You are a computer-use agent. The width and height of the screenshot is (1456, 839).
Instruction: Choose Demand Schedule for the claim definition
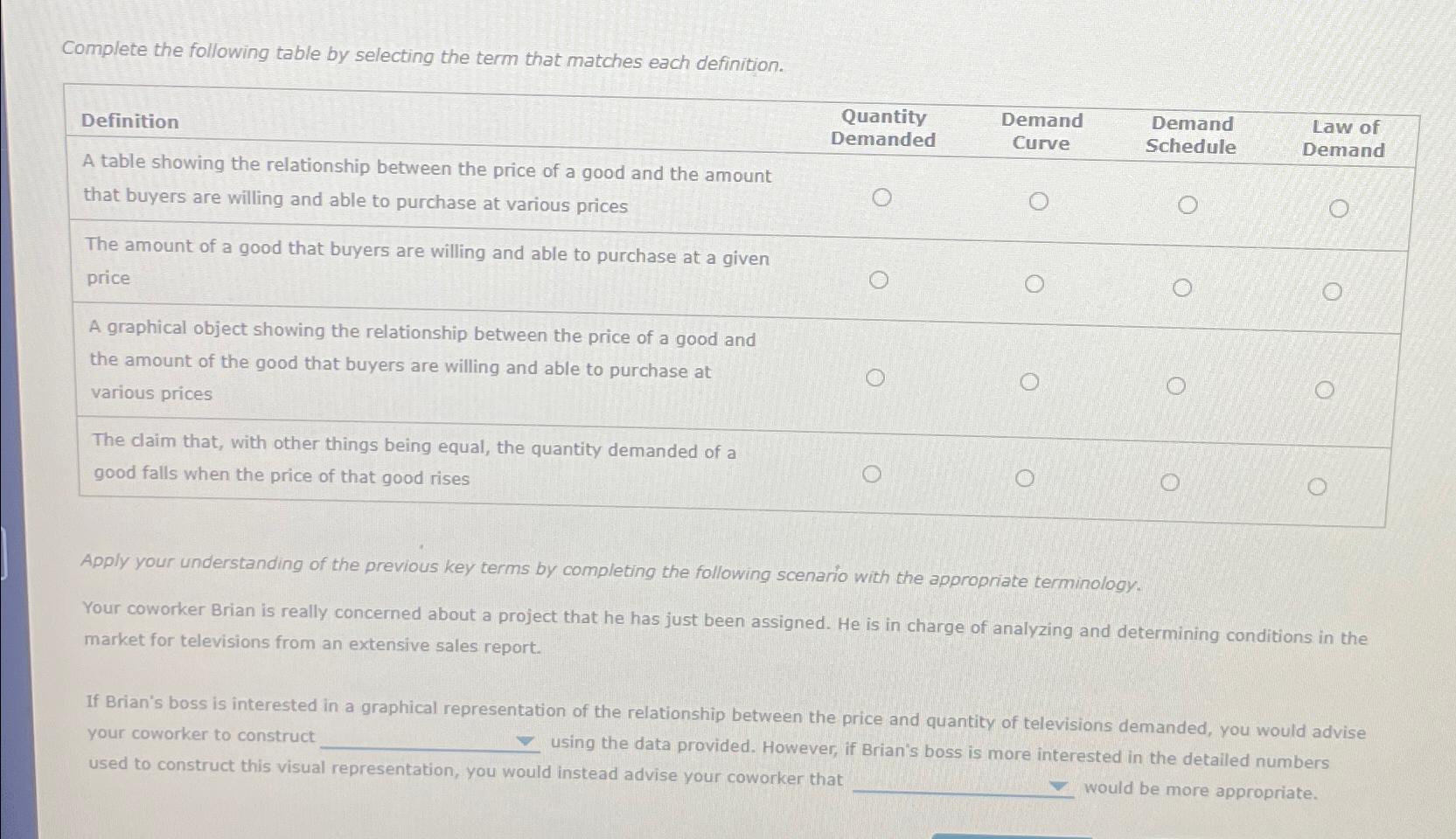coord(1171,480)
